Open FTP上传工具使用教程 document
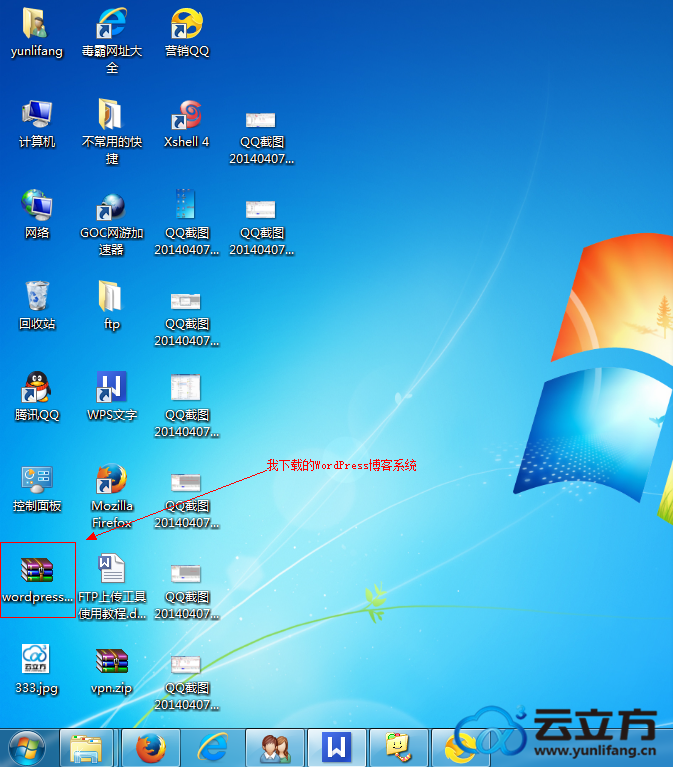 pos(112,586)
